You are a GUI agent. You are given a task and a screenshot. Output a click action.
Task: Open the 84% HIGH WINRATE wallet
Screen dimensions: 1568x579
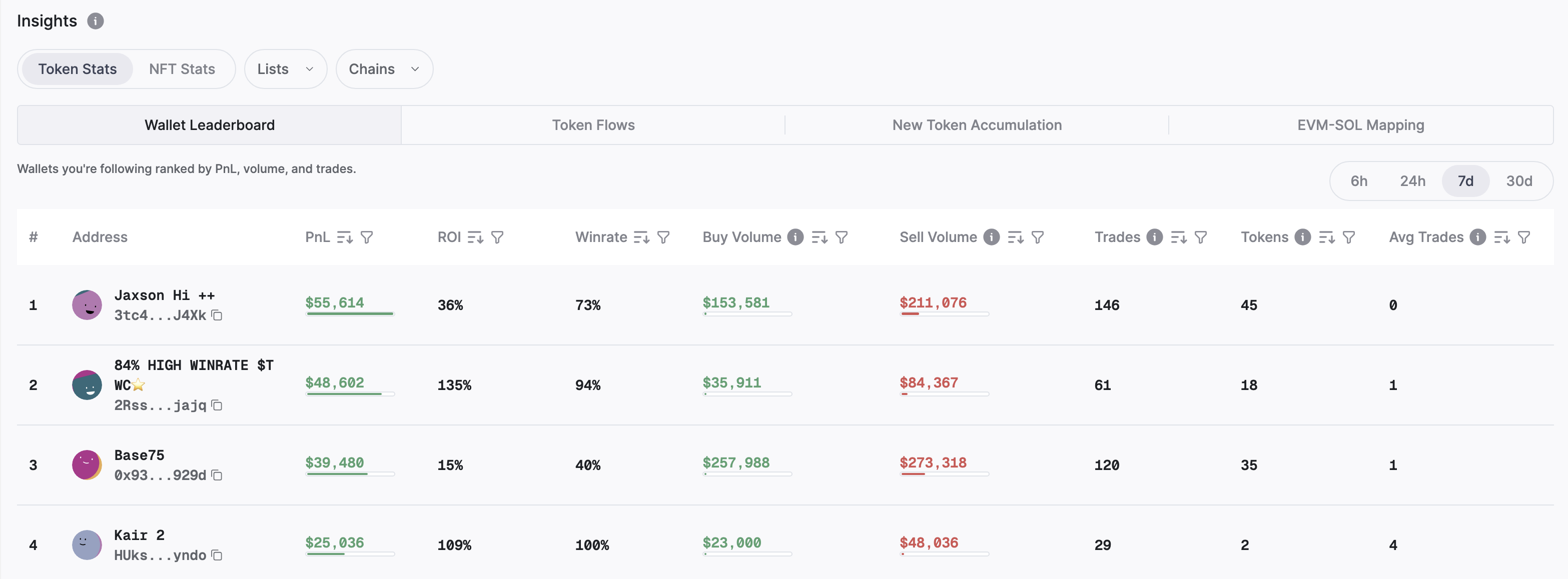coord(194,365)
